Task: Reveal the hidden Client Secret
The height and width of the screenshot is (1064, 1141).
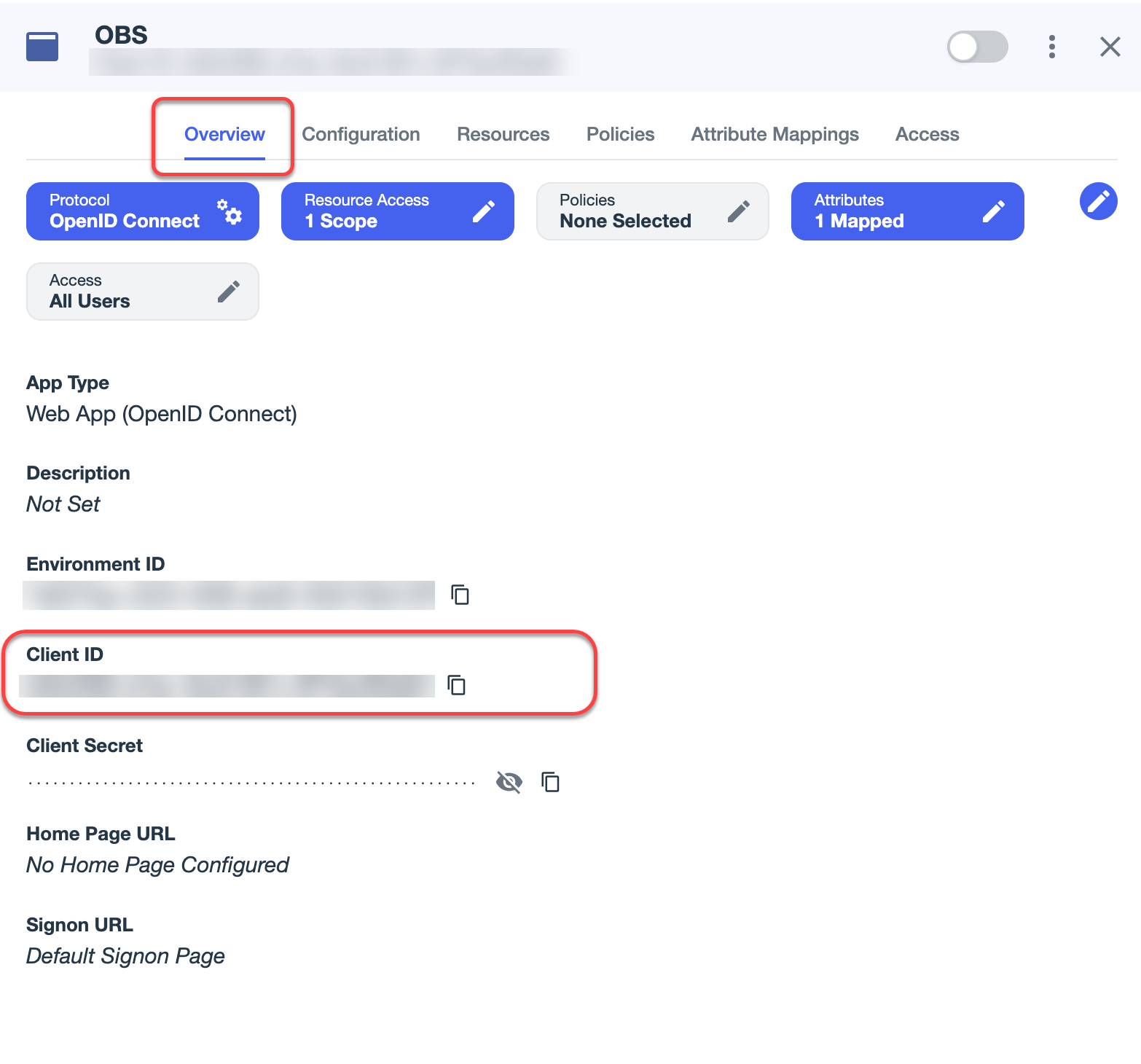Action: [509, 782]
